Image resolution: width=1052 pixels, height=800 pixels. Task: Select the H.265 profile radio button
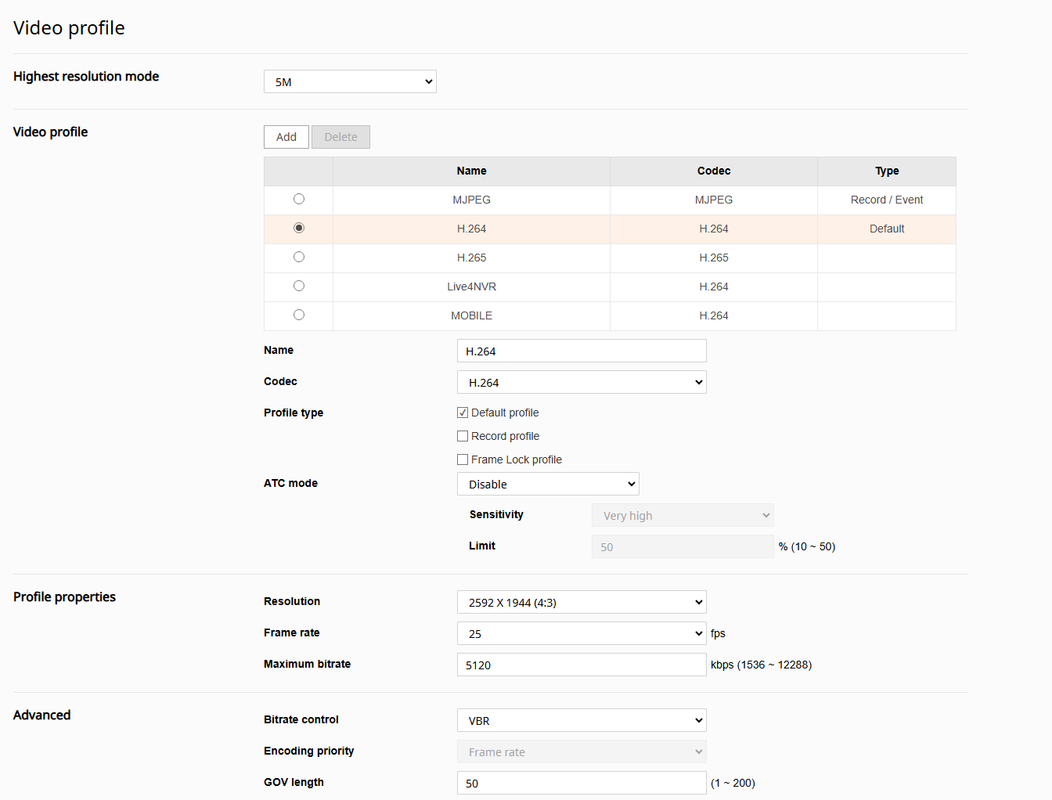tap(299, 257)
